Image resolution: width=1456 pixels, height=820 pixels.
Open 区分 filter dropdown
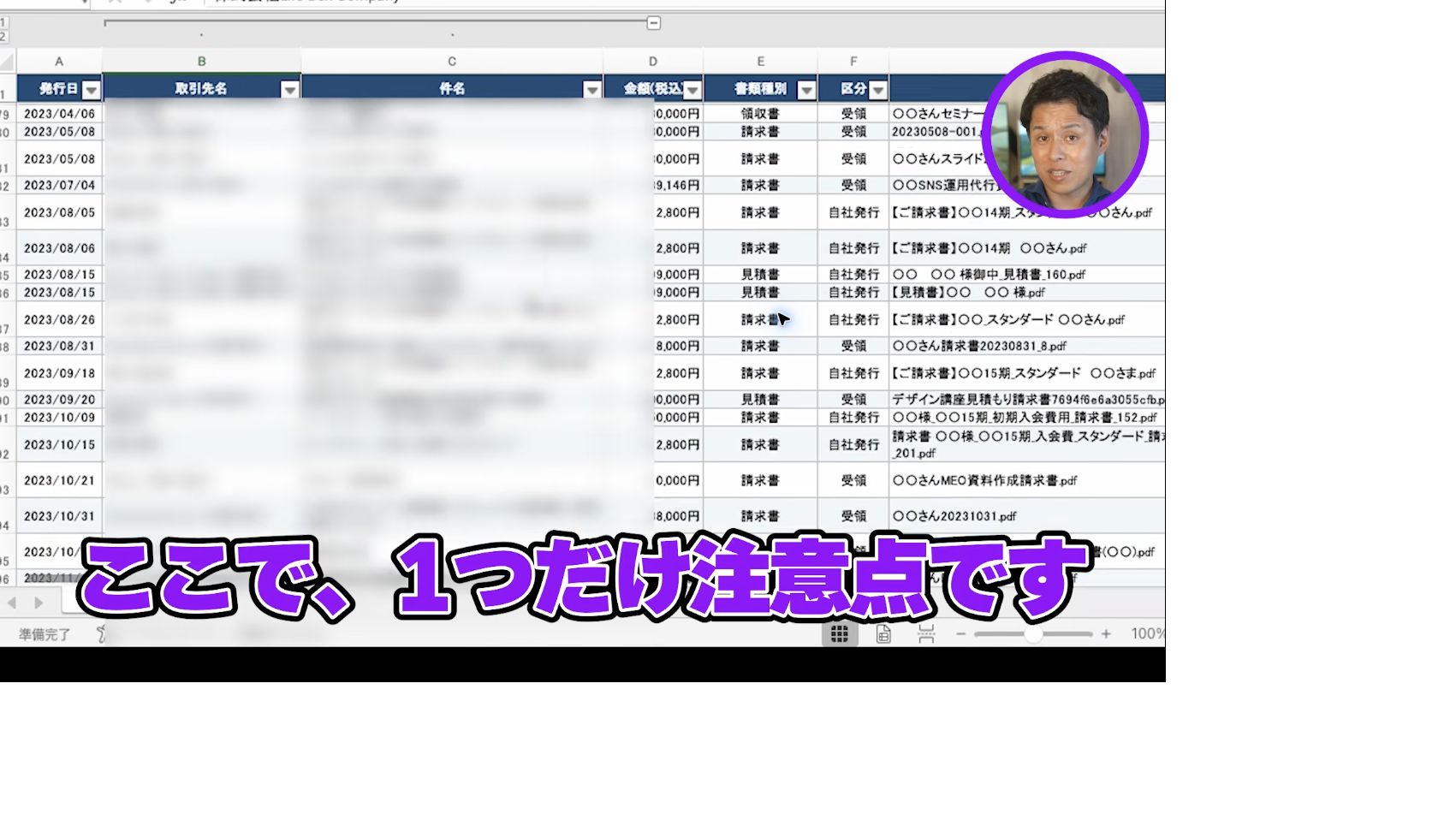point(878,89)
